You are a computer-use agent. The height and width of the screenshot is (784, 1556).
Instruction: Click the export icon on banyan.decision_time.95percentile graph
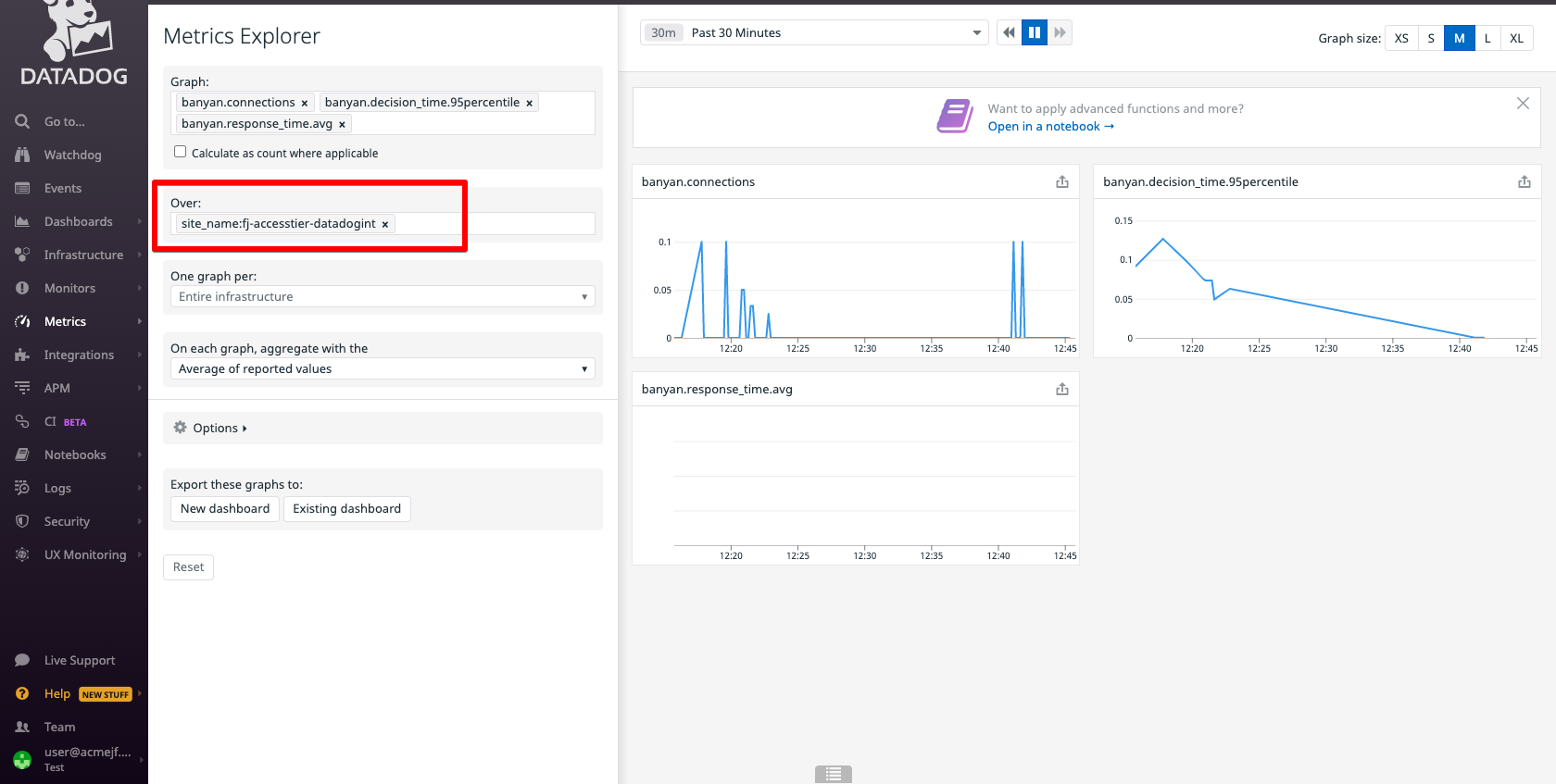(1524, 182)
